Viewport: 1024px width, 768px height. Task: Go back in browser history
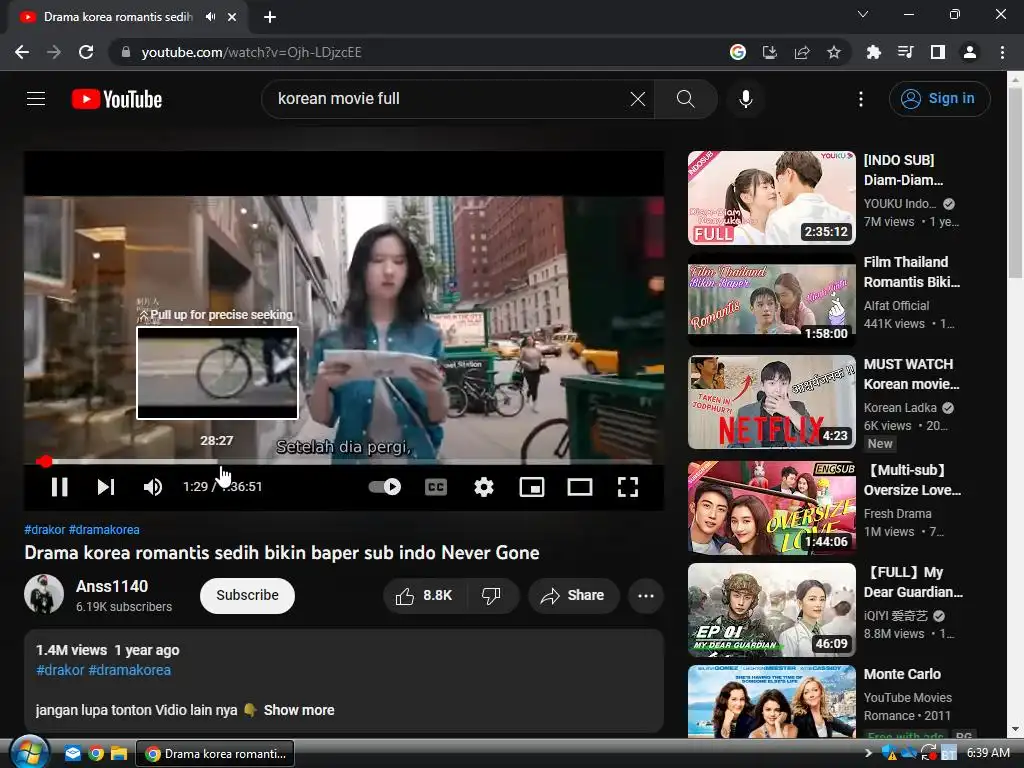pyautogui.click(x=22, y=52)
